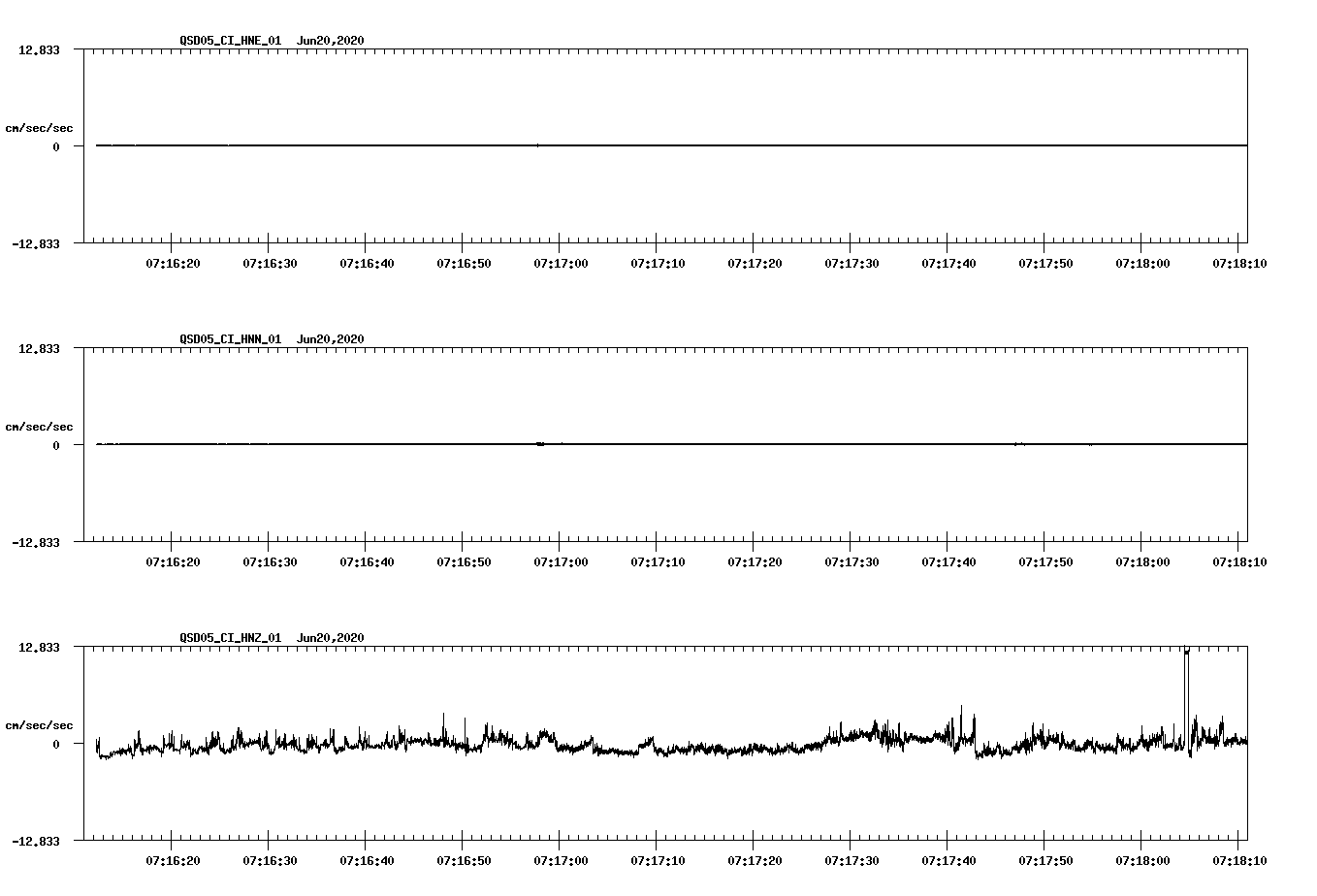Click the 12.833 upper limit on HNE plot
Screen dimensions: 1317x896
click(39, 49)
